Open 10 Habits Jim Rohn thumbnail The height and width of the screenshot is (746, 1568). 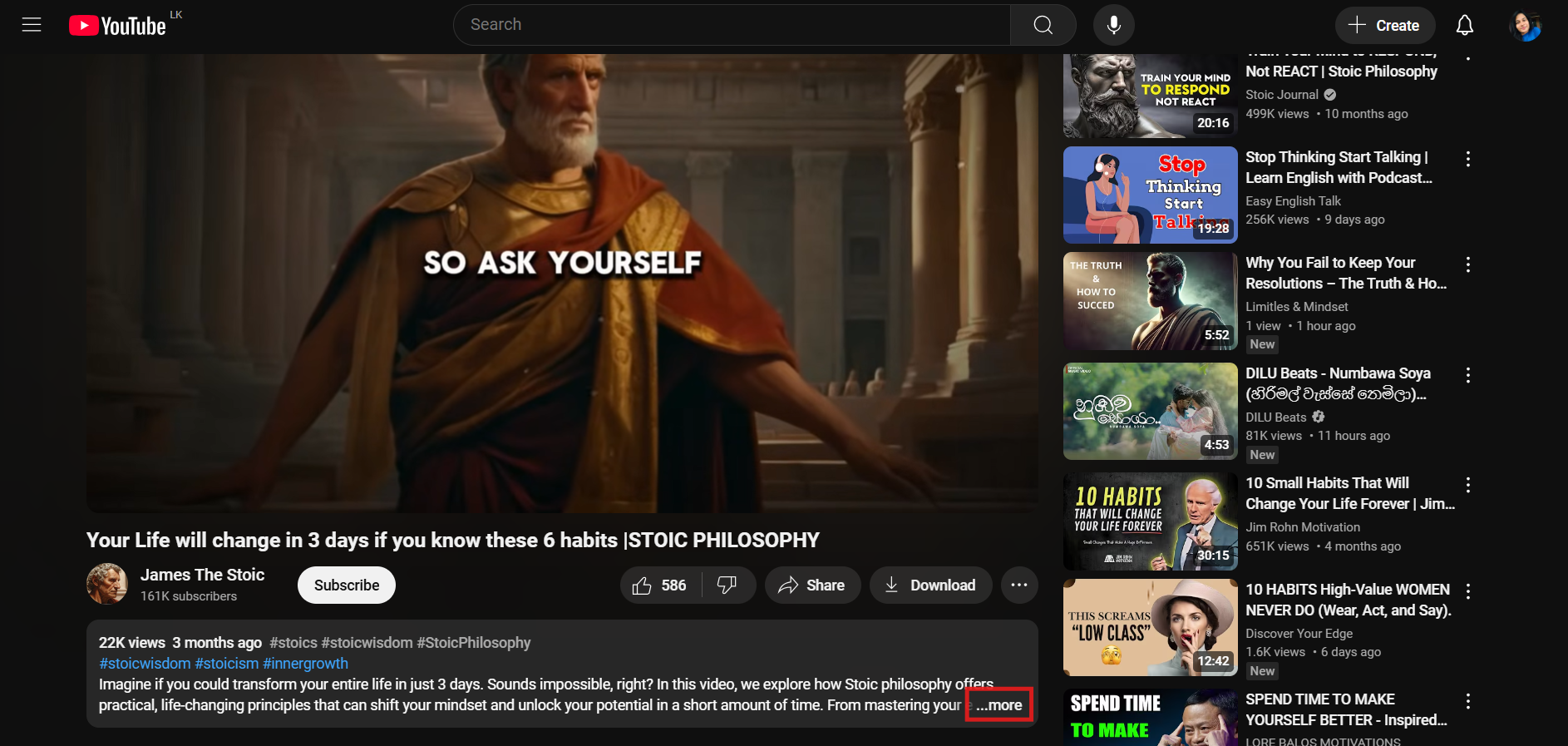tap(1151, 521)
